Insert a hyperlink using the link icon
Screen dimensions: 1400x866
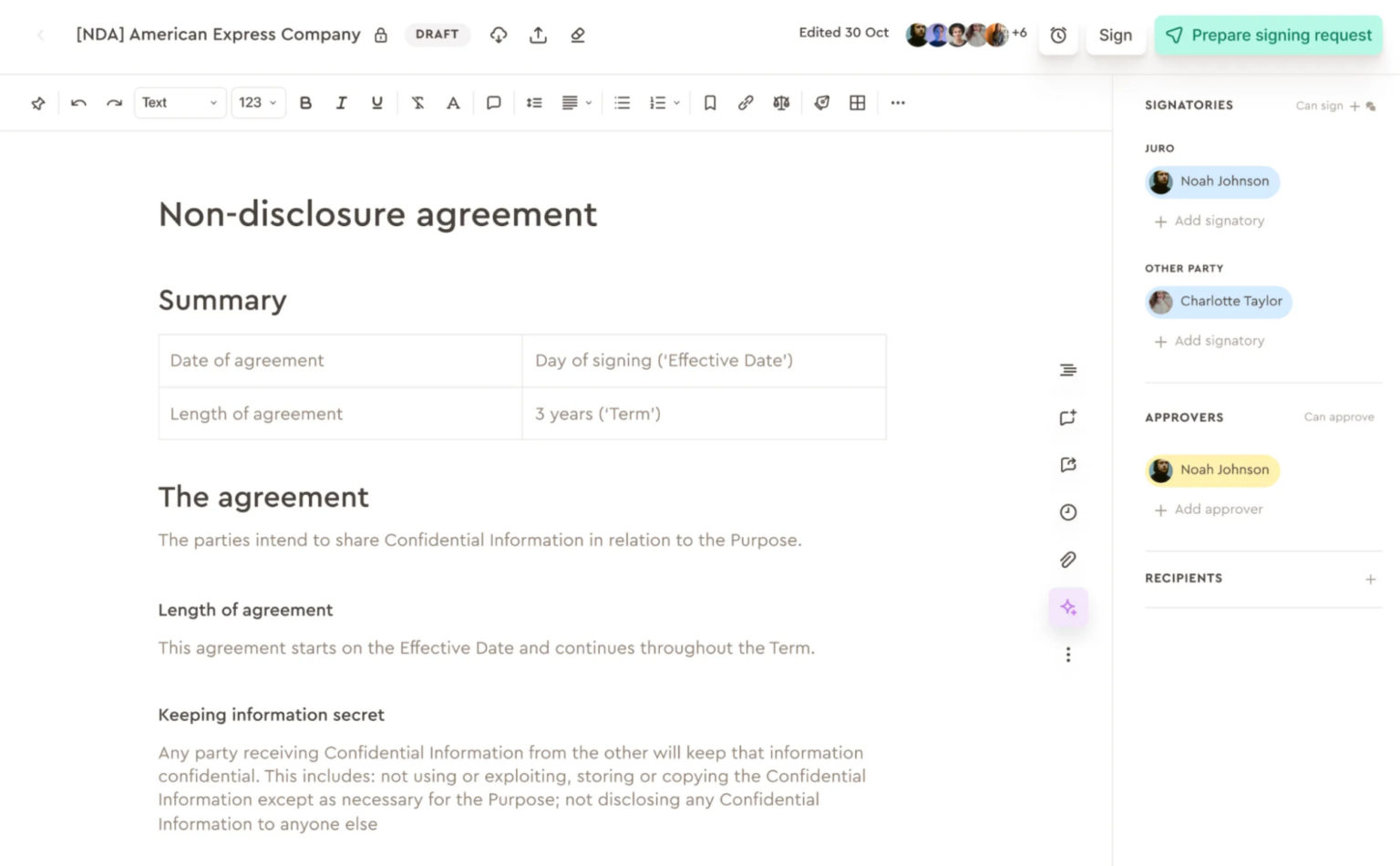[x=746, y=102]
